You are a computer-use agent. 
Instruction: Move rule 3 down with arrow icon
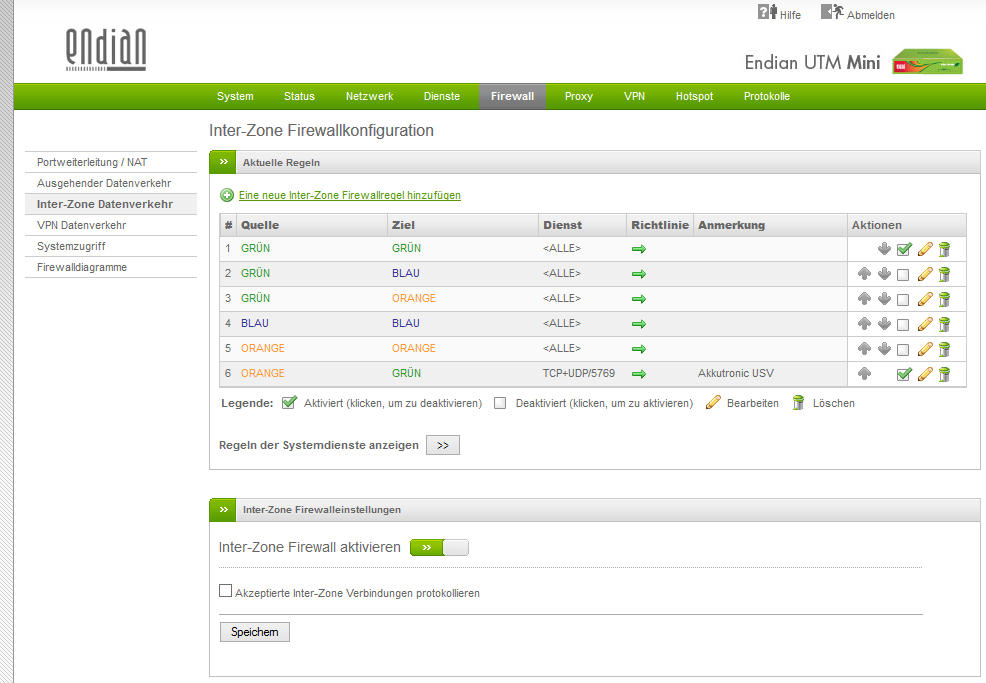click(884, 299)
